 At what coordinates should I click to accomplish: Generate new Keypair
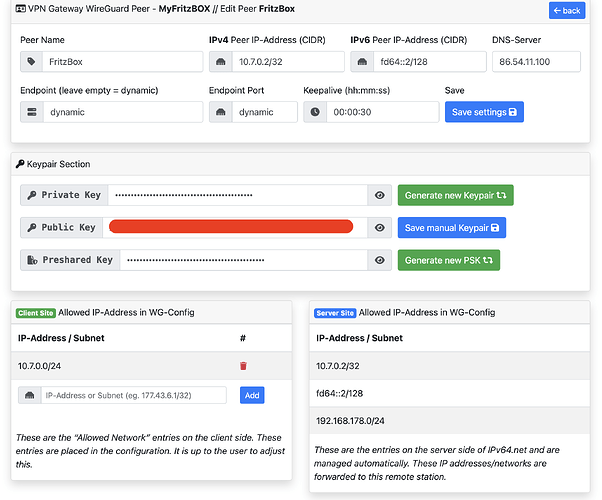[455, 195]
